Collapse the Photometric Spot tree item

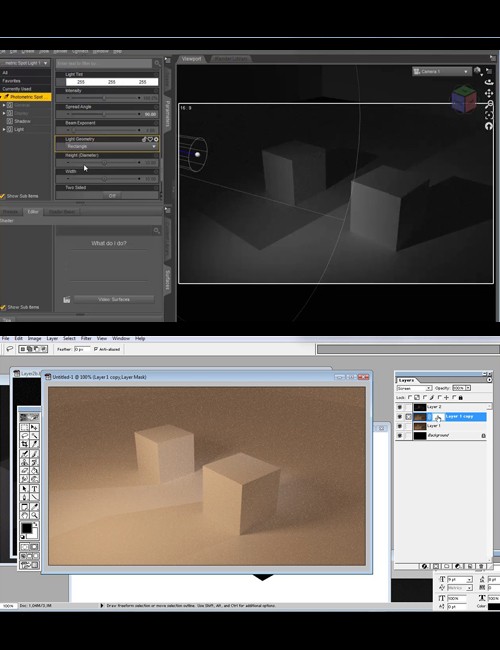point(1,97)
